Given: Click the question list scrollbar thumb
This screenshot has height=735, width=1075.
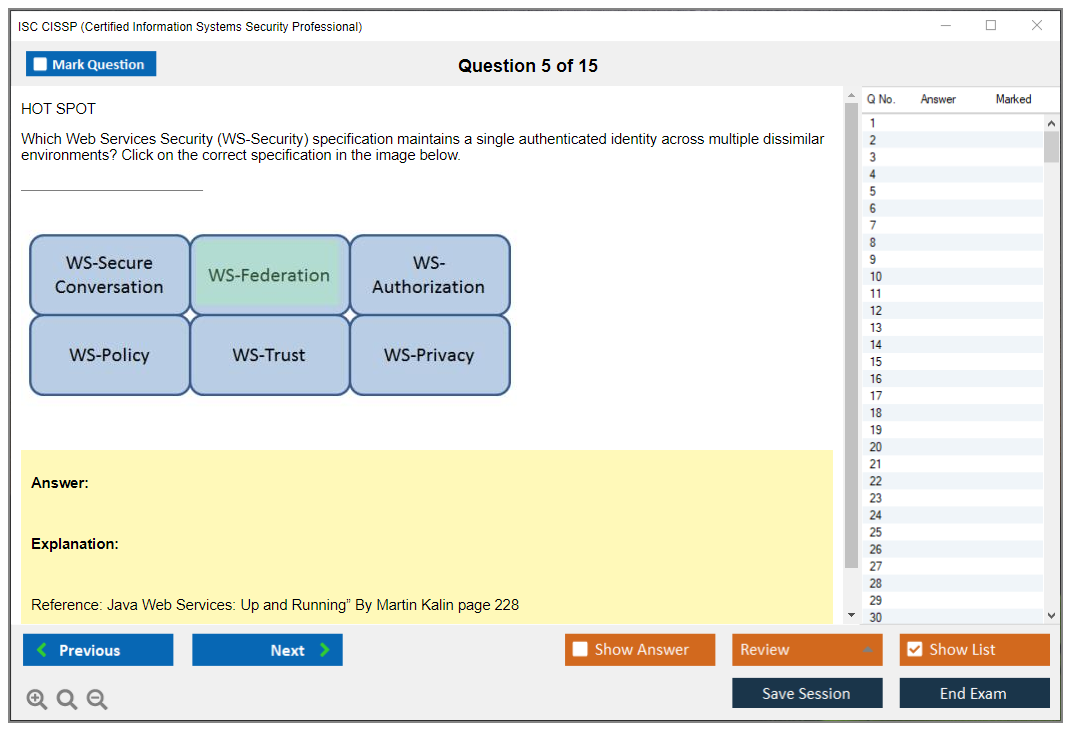Looking at the screenshot, I should [1051, 146].
